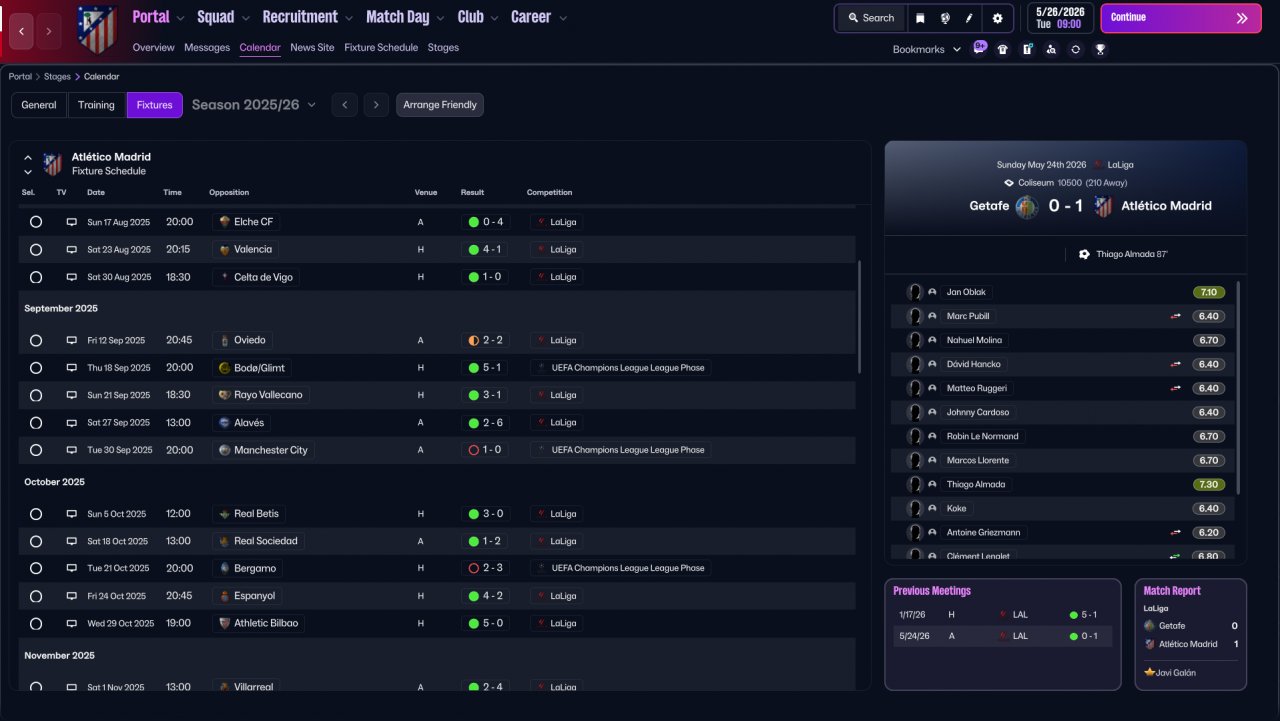
Task: Click the TV icon in Valencia row
Action: pyautogui.click(x=72, y=249)
